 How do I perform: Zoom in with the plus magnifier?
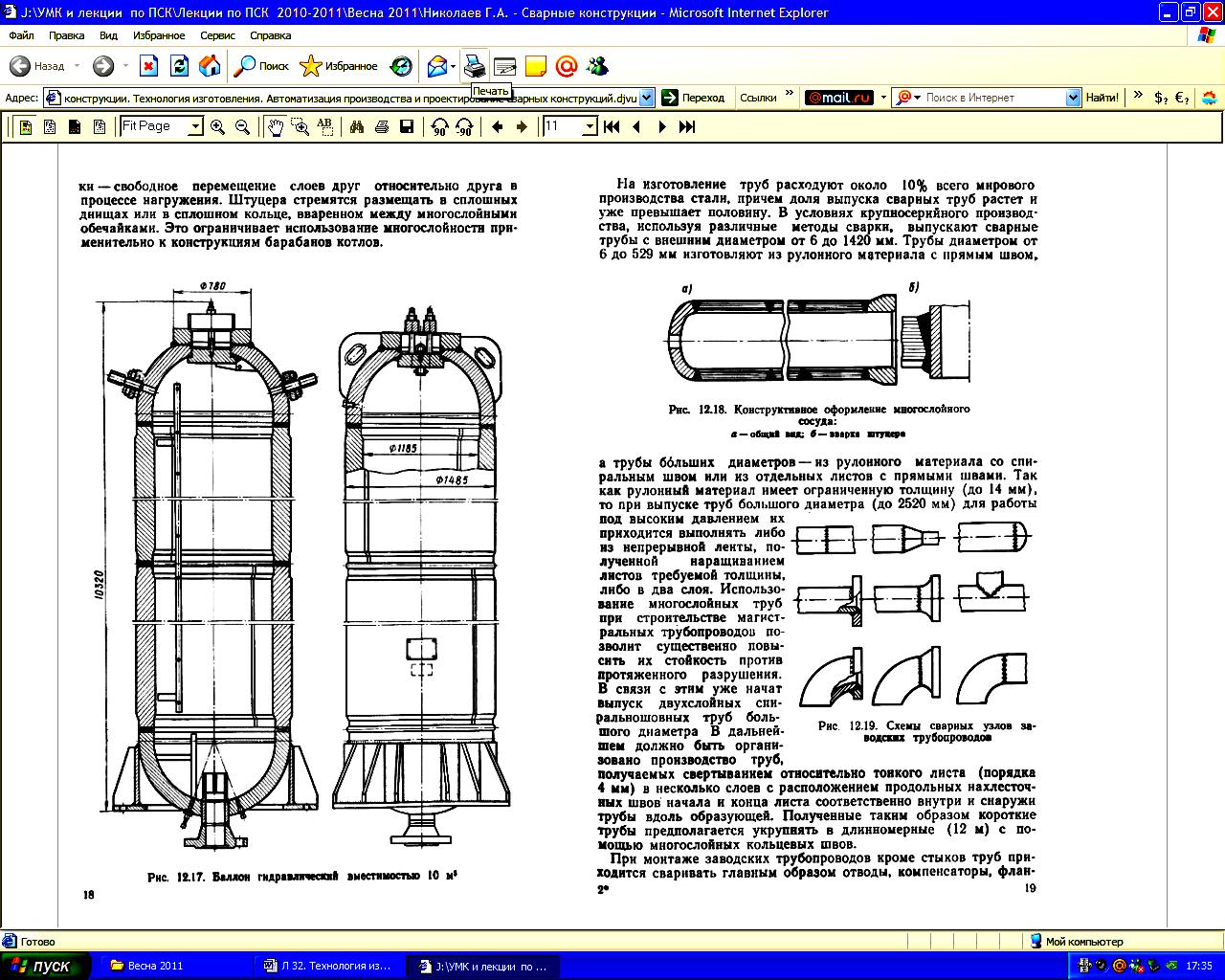click(218, 126)
